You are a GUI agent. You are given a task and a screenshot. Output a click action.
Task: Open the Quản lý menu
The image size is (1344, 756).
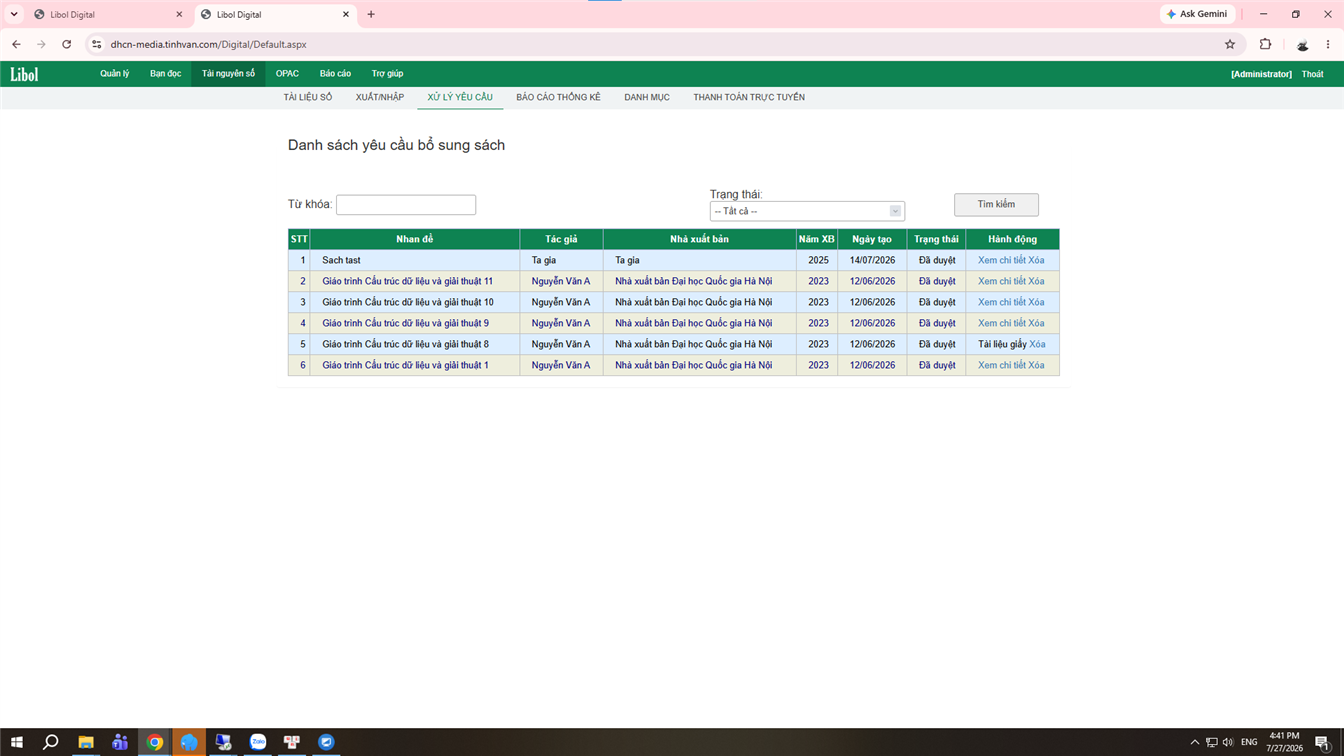pos(115,74)
